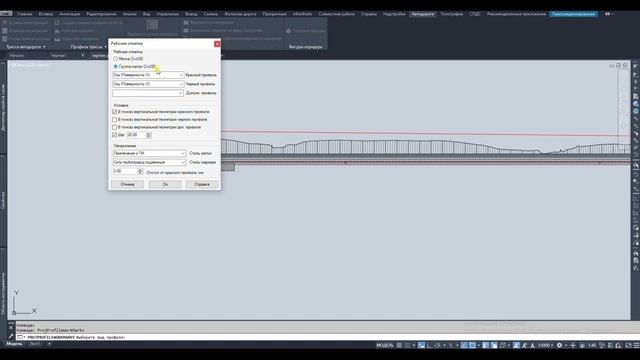Open the Съемка ribbon tab
This screenshot has width=640, height=360.
(211, 14)
